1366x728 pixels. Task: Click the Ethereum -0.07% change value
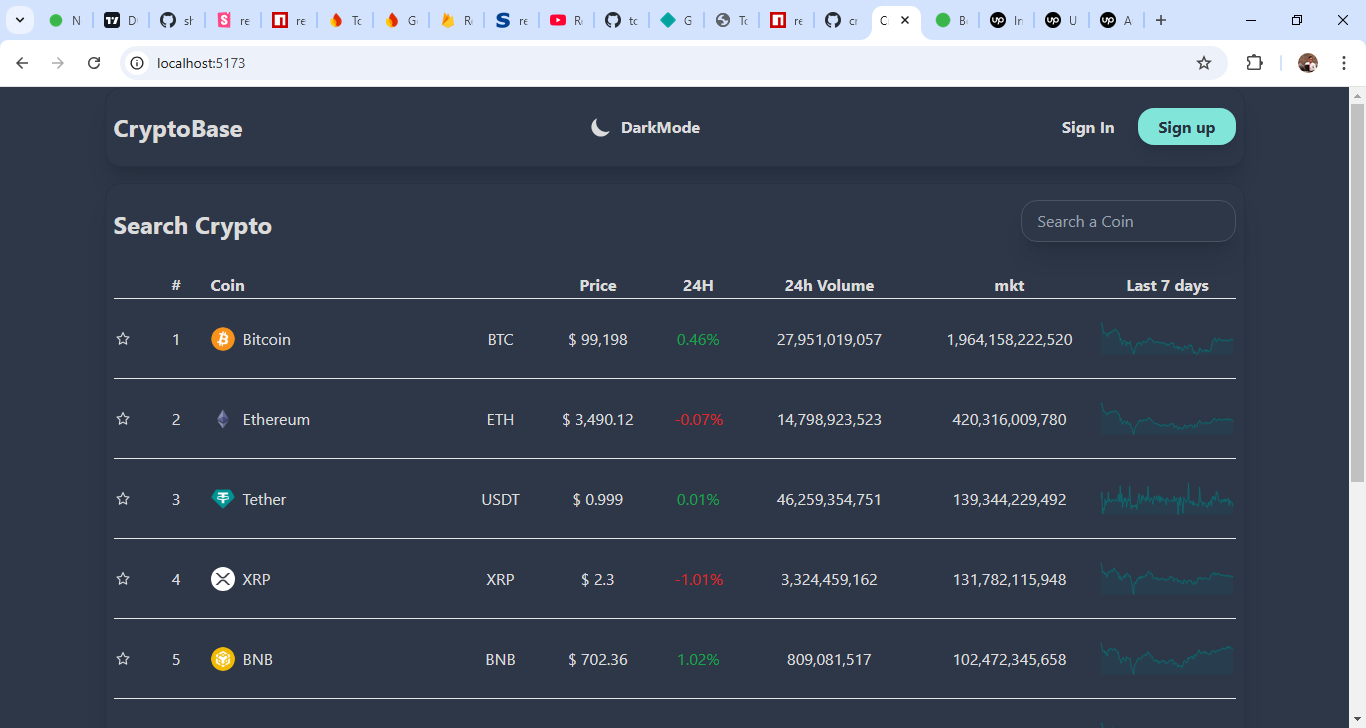(x=699, y=419)
